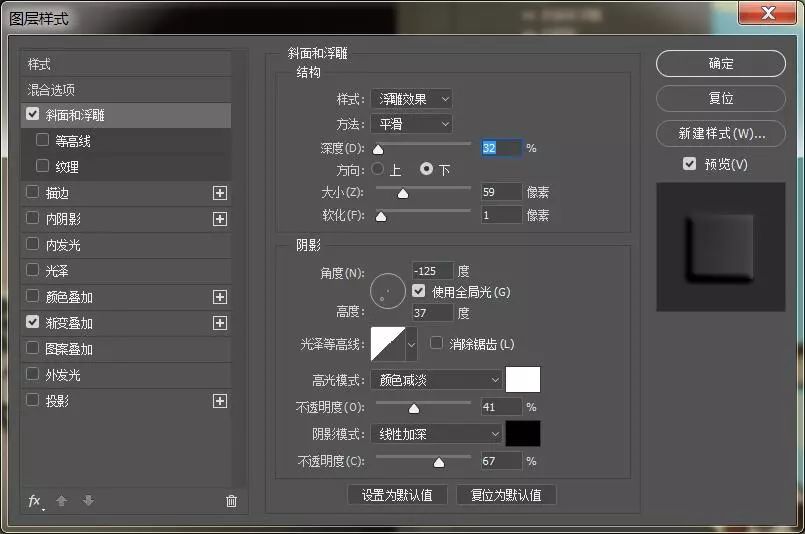Toggle 使用全局光 checkbox
This screenshot has height=534, width=805.
419,292
